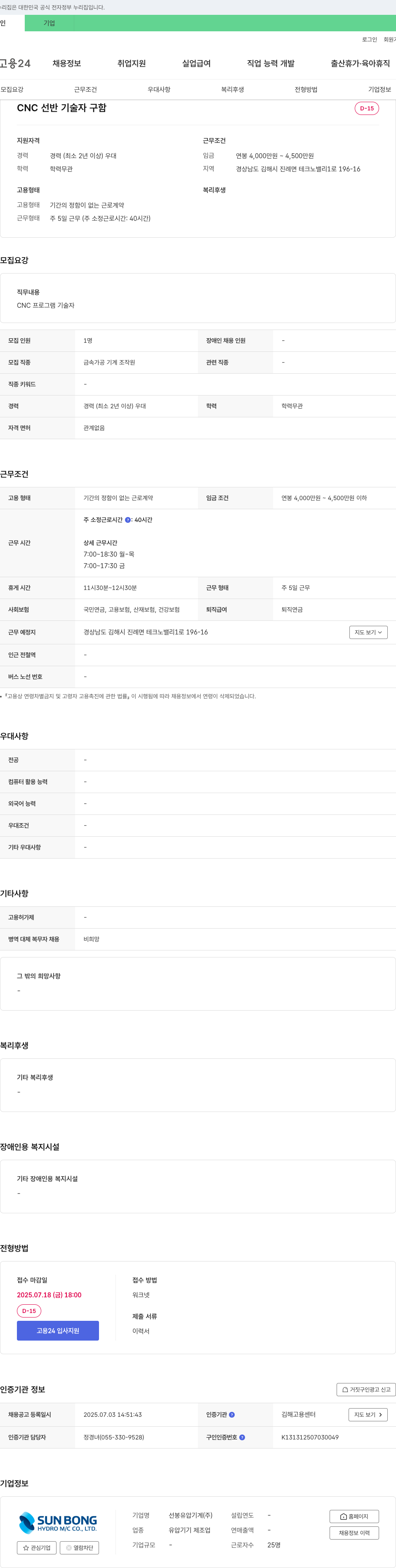The height and width of the screenshot is (1568, 396).
Task: Select the 워크넷 application method text
Action: (x=141, y=1295)
